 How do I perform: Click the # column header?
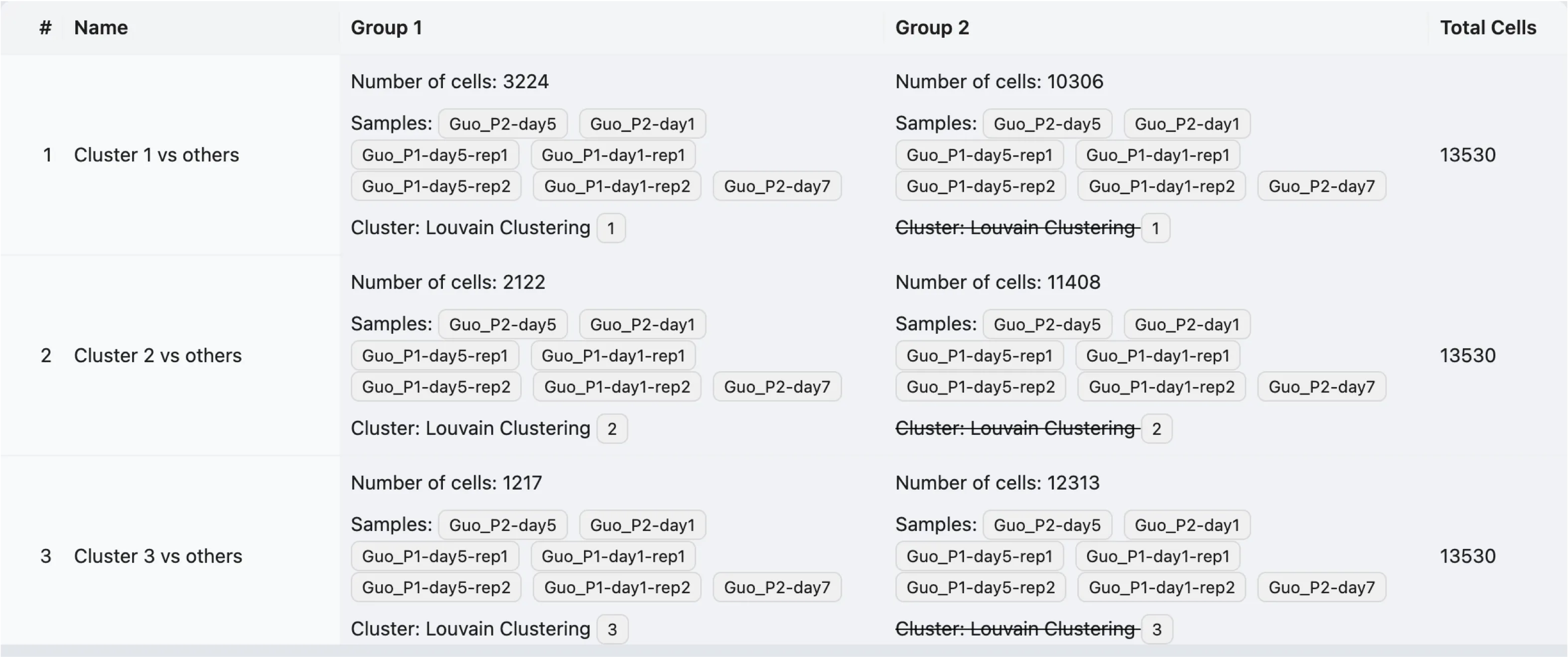pos(46,27)
